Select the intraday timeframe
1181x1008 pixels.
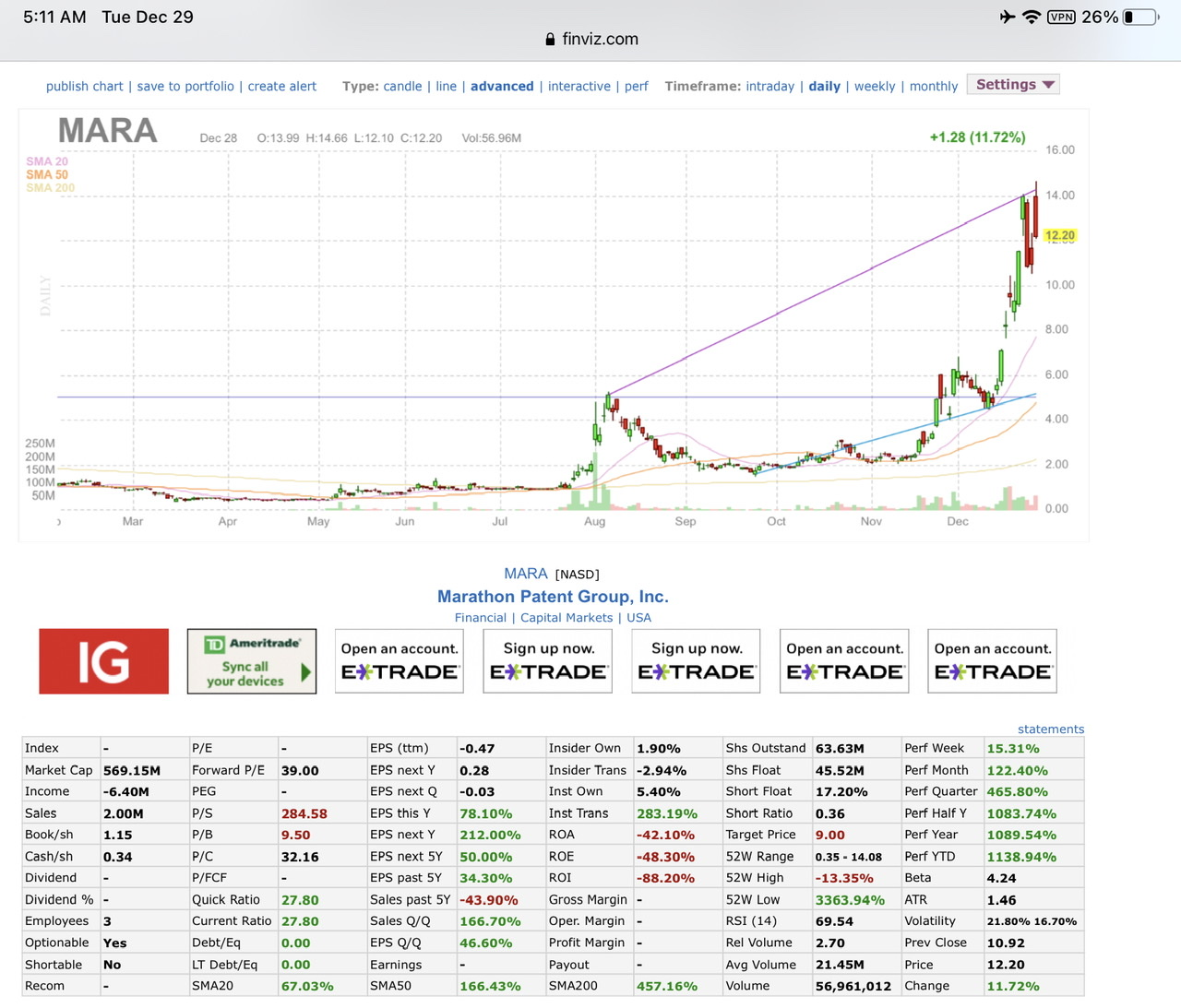pyautogui.click(x=769, y=86)
